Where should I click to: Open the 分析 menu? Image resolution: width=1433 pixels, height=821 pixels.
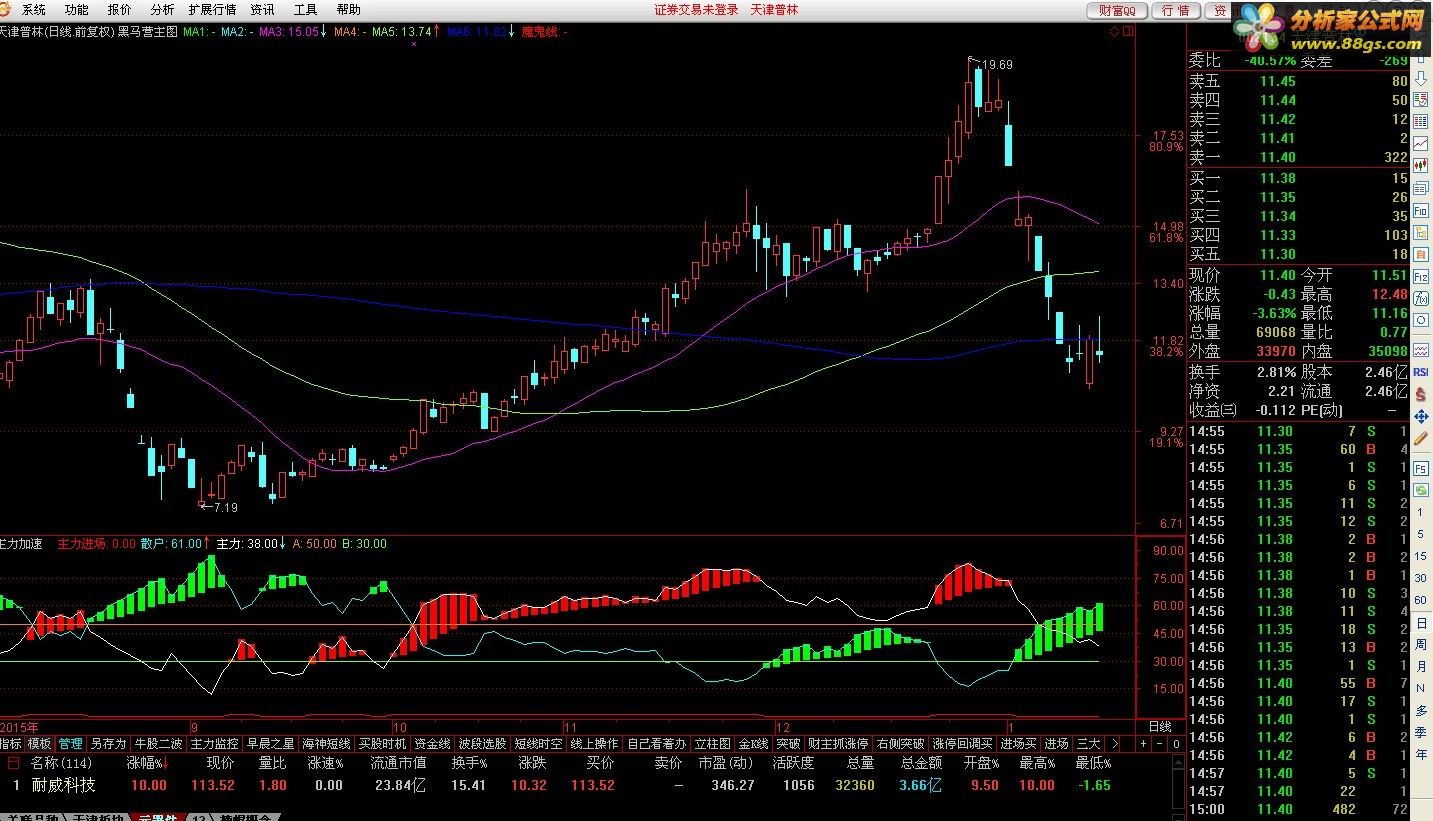click(162, 10)
